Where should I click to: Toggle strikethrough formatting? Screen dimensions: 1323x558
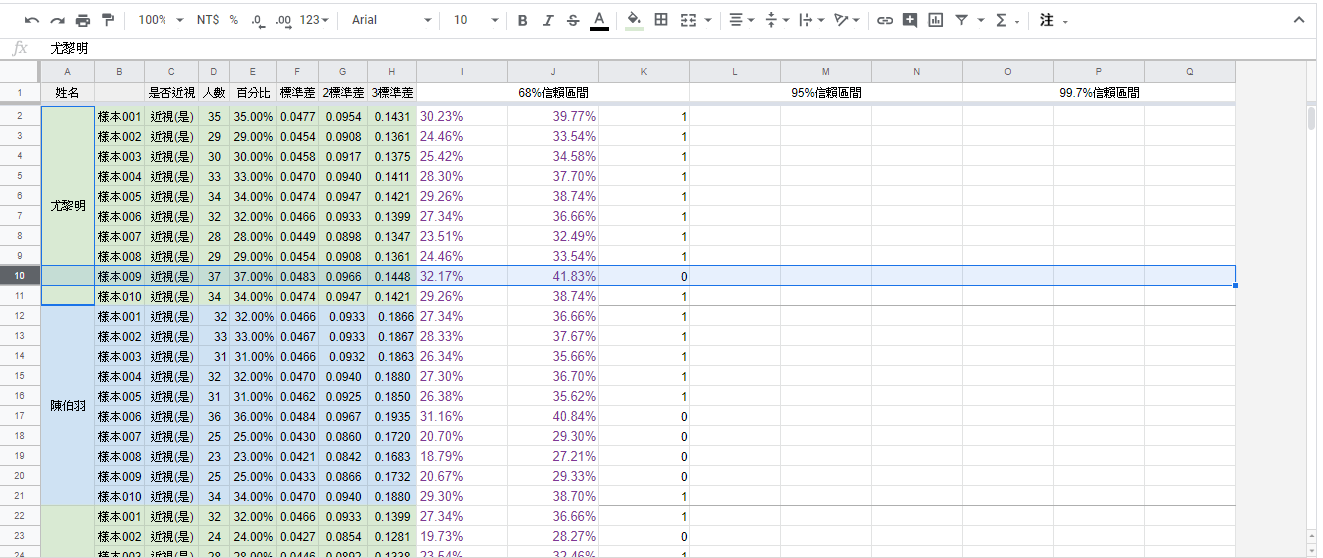pyautogui.click(x=573, y=20)
